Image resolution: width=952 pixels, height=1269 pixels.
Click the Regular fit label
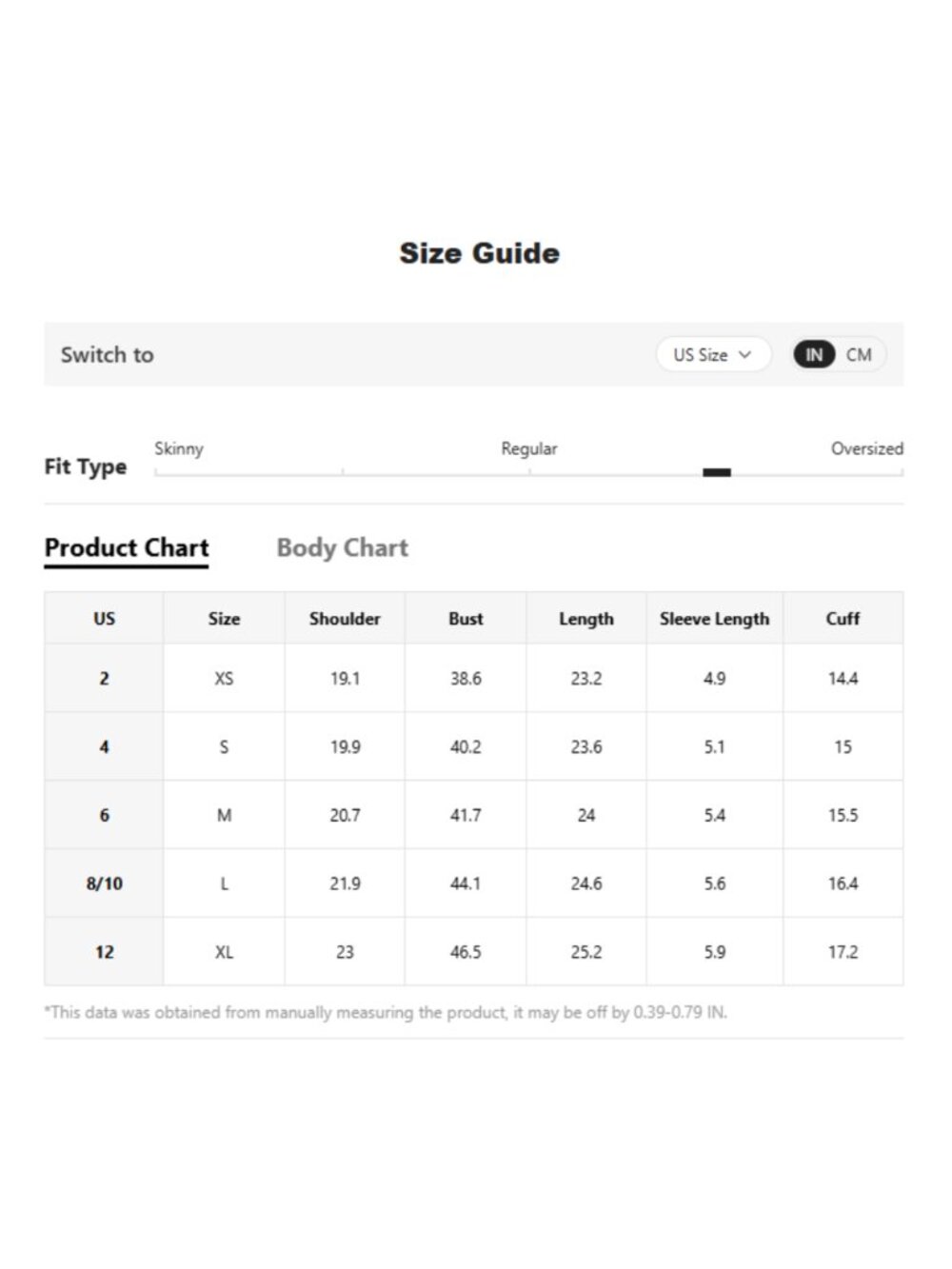click(x=529, y=448)
